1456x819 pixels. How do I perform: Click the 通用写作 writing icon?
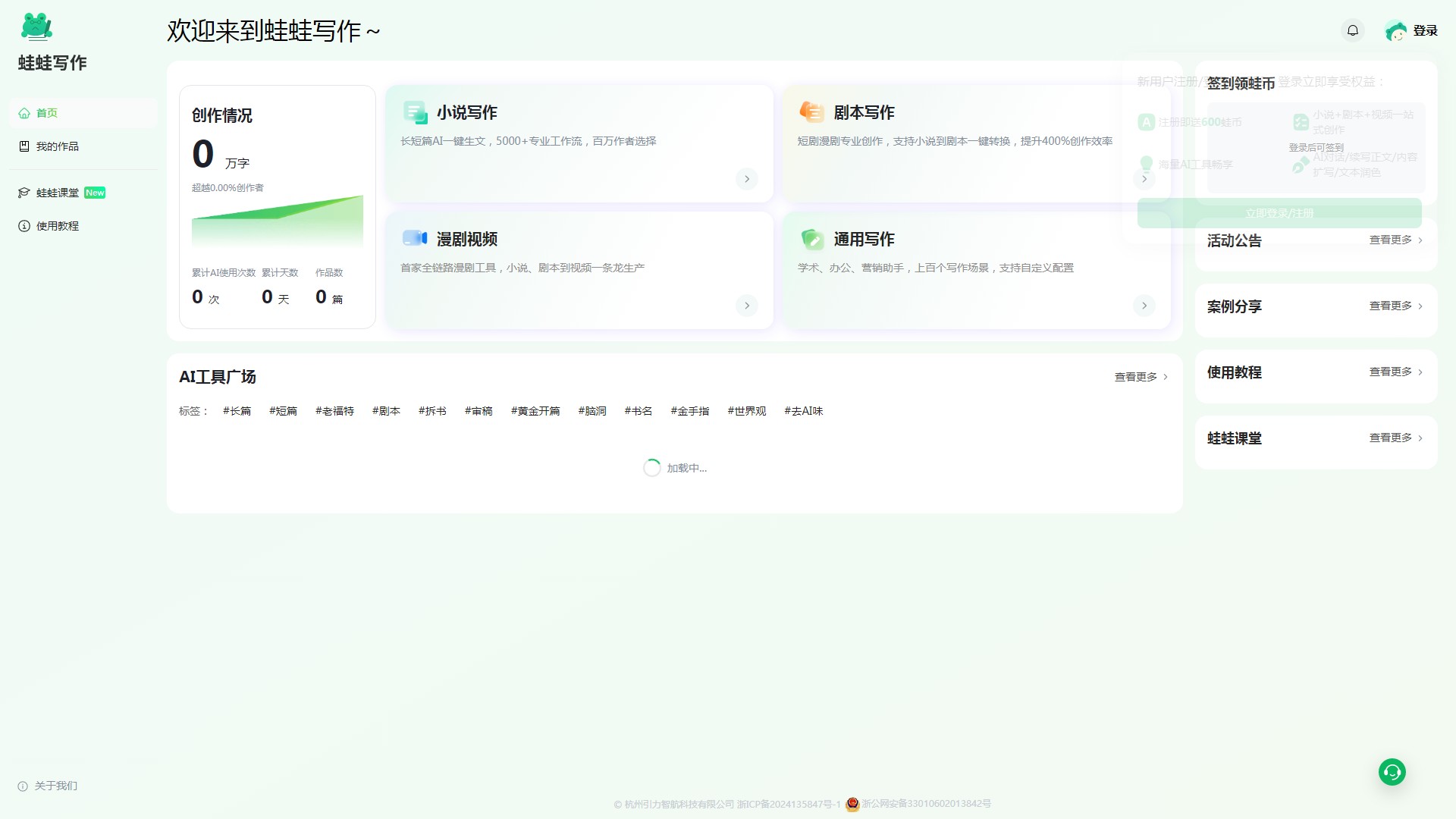click(812, 238)
